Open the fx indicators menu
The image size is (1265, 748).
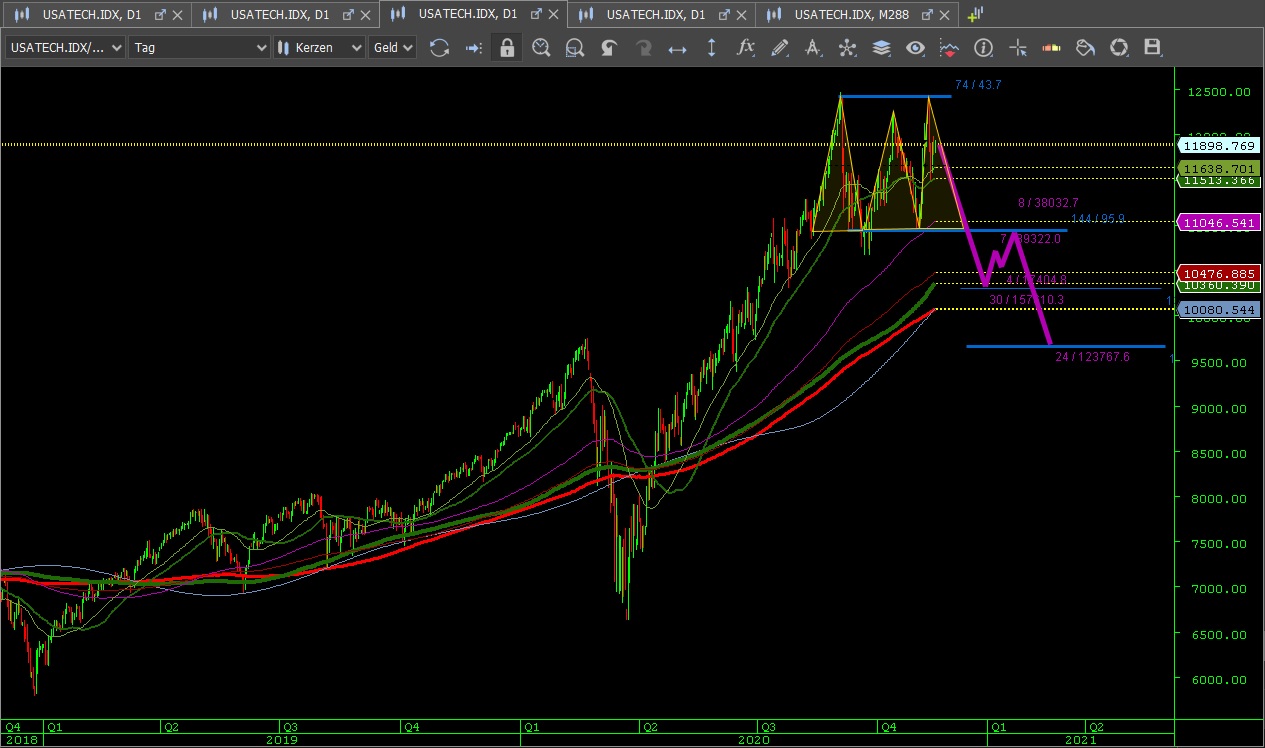tap(745, 47)
